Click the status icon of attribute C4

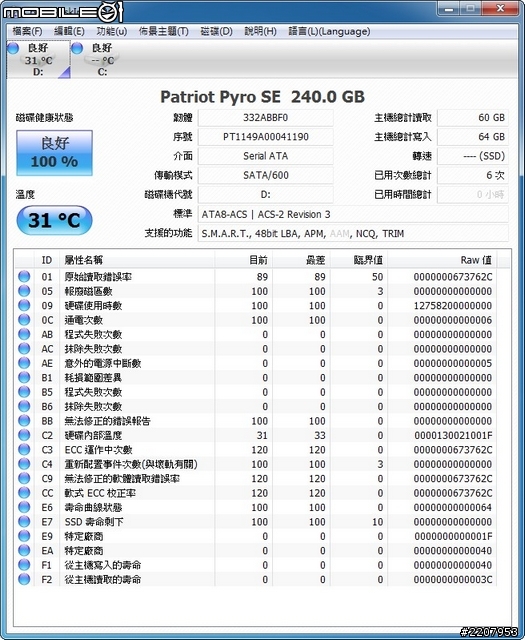24,464
